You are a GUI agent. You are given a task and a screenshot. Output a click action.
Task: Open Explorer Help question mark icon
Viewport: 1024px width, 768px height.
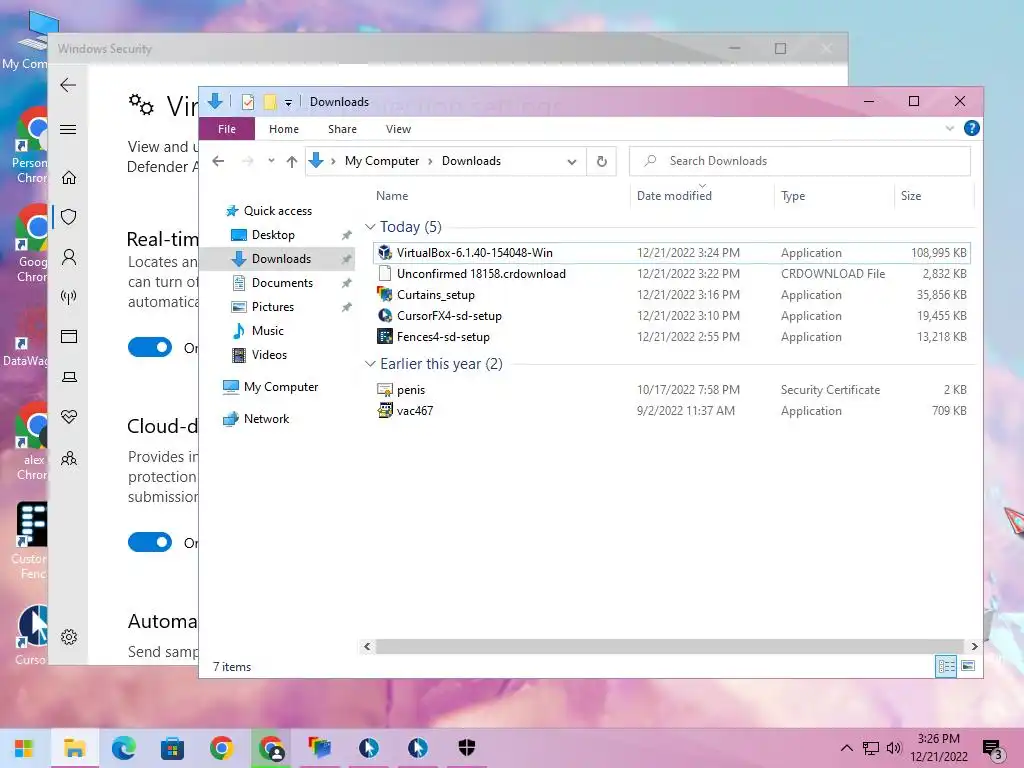pos(972,129)
